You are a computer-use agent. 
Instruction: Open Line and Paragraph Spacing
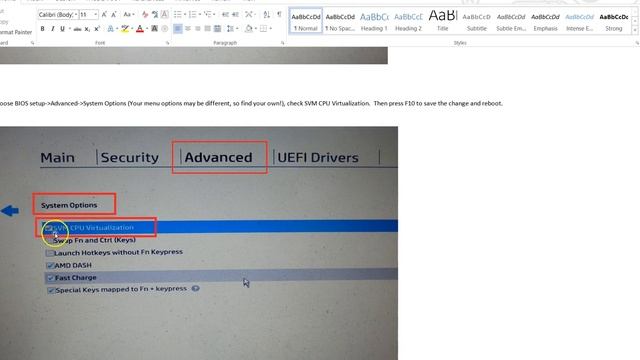pyautogui.click(x=230, y=29)
